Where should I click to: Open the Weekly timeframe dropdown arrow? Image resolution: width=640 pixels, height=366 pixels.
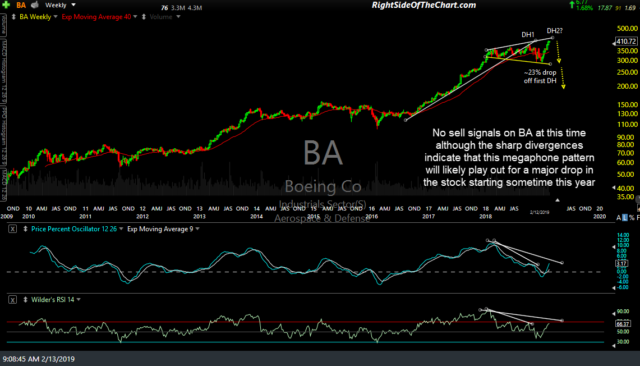(x=73, y=5)
